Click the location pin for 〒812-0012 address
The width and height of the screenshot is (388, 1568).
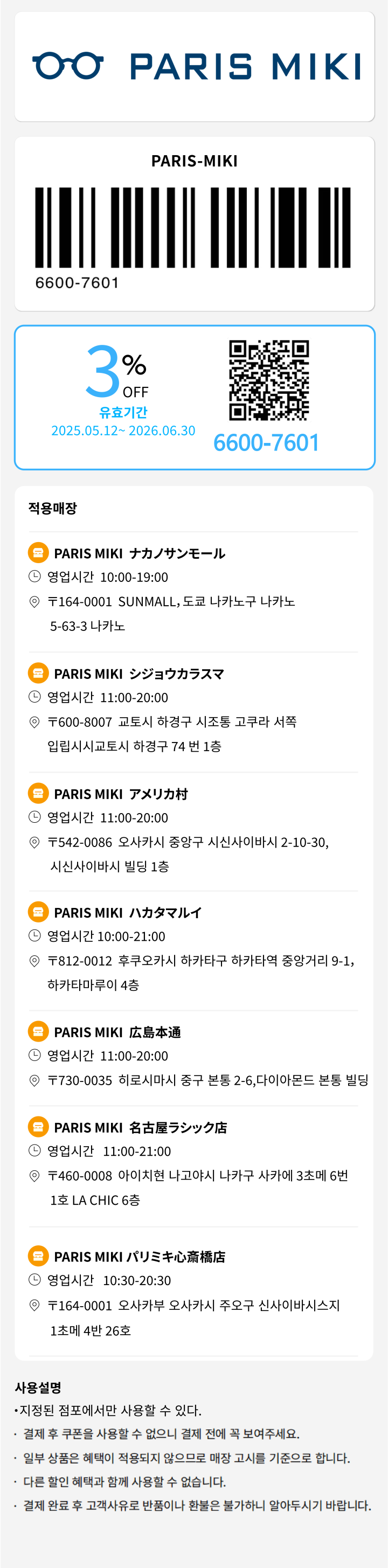(x=34, y=961)
